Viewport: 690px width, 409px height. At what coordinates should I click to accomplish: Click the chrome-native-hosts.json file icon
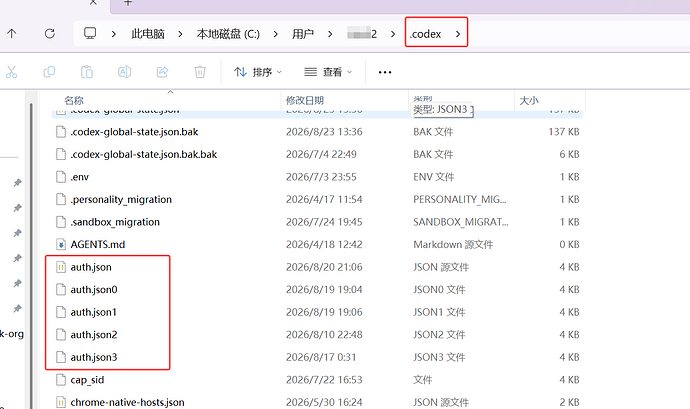coord(61,402)
